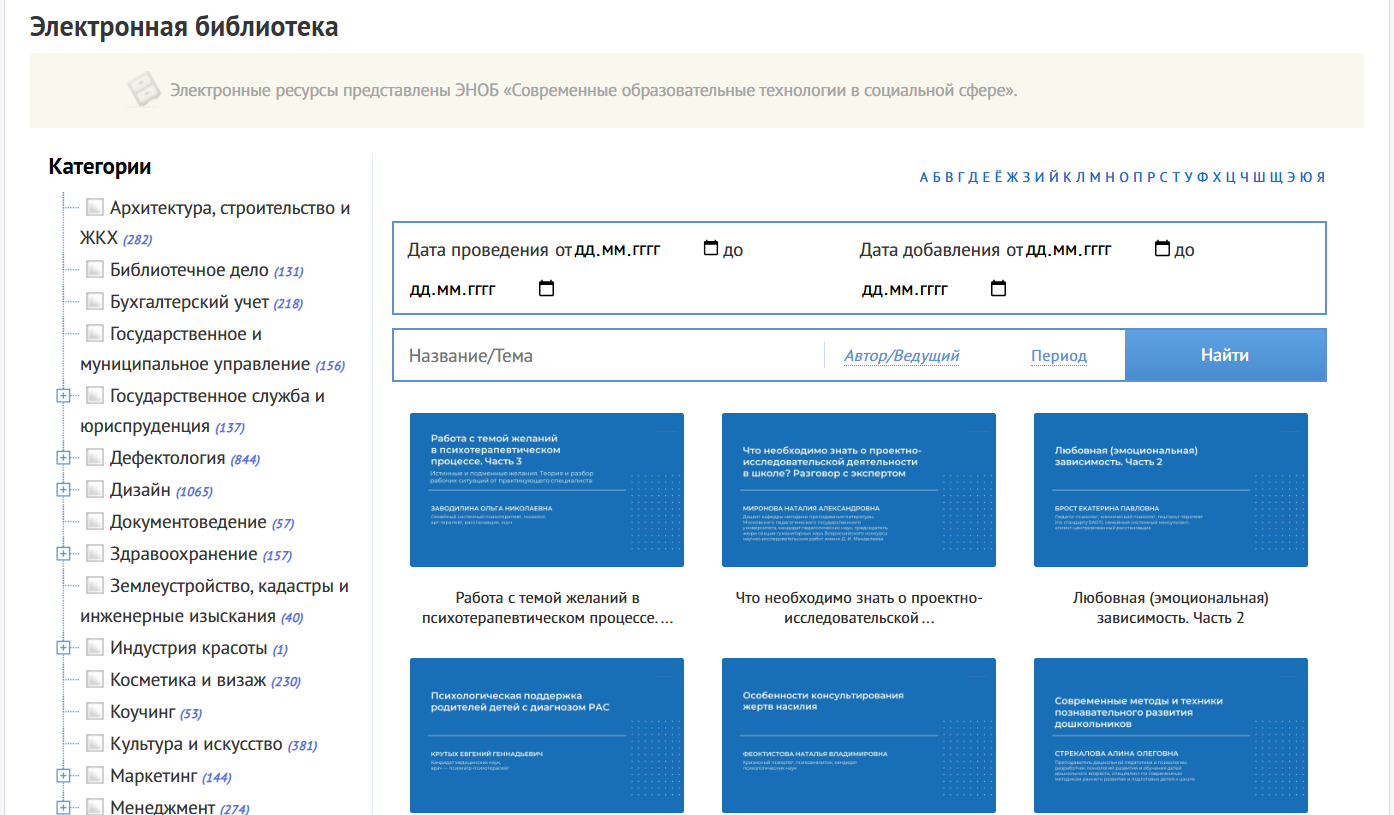The width and height of the screenshot is (1394, 815).
Task: Expand the Дефектология tree node
Action: pos(63,458)
